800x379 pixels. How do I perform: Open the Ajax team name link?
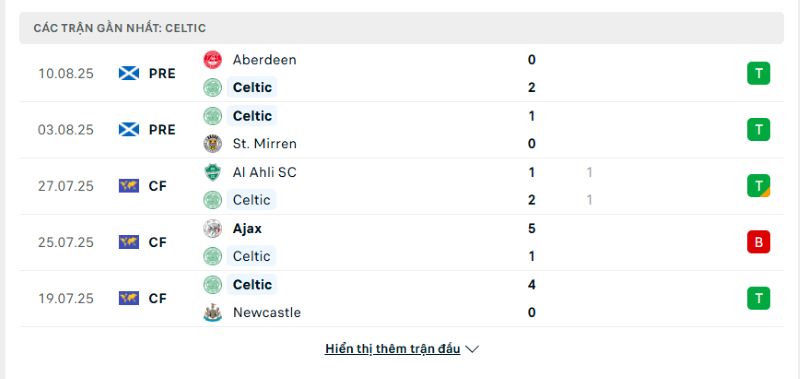tap(247, 229)
